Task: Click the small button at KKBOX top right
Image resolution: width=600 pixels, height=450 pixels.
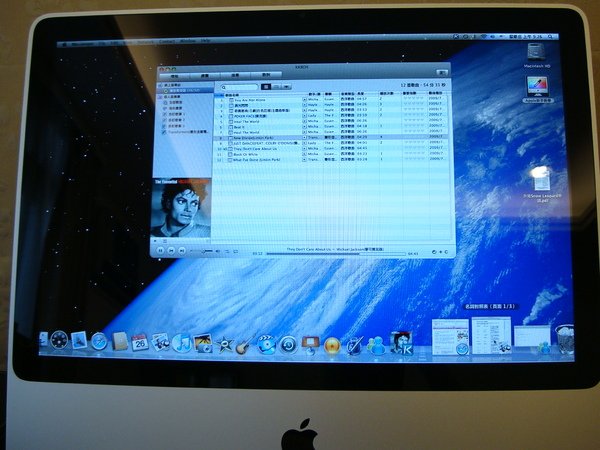Action: pyautogui.click(x=442, y=72)
